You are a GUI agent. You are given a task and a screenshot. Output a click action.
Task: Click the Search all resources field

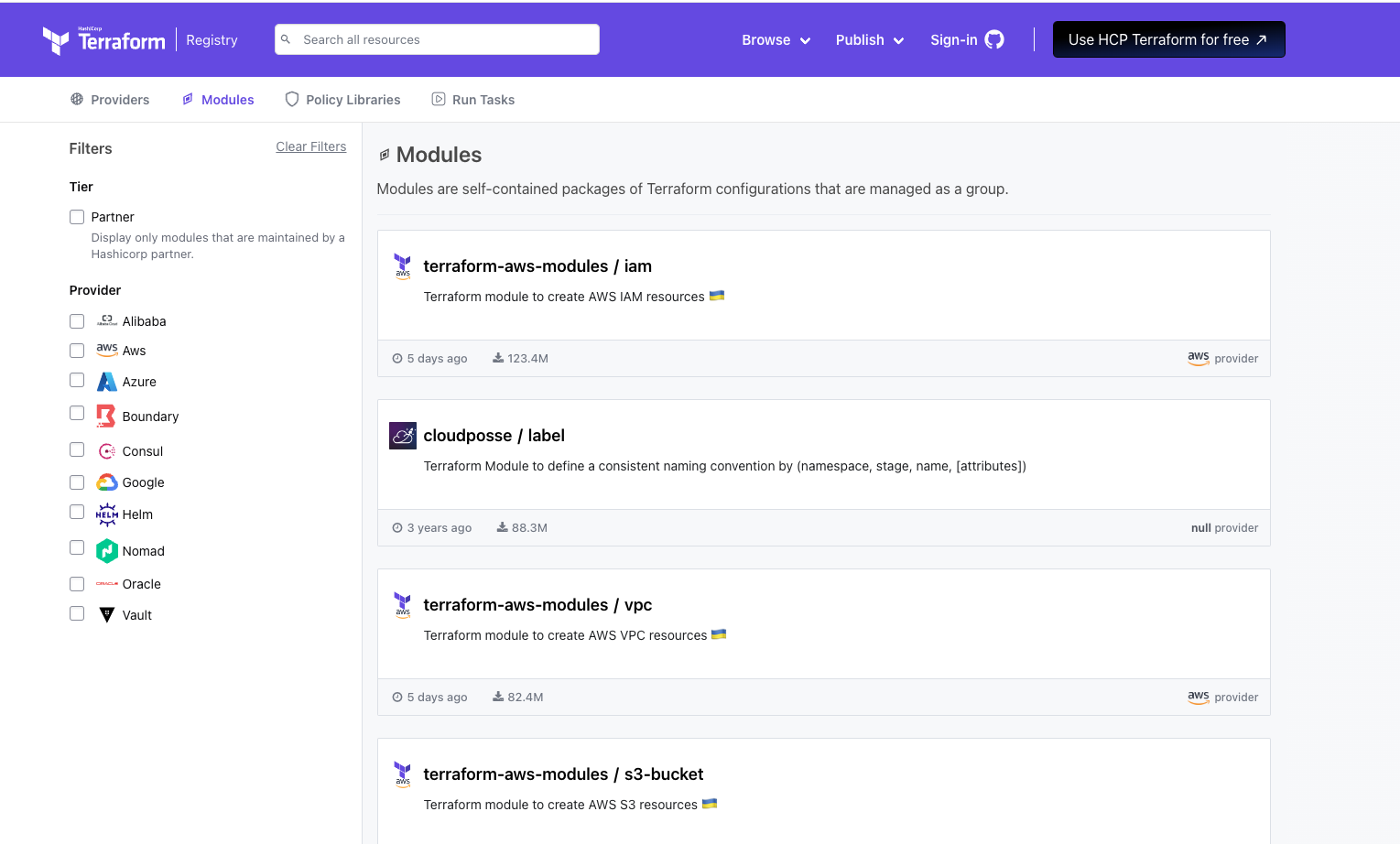coord(437,39)
